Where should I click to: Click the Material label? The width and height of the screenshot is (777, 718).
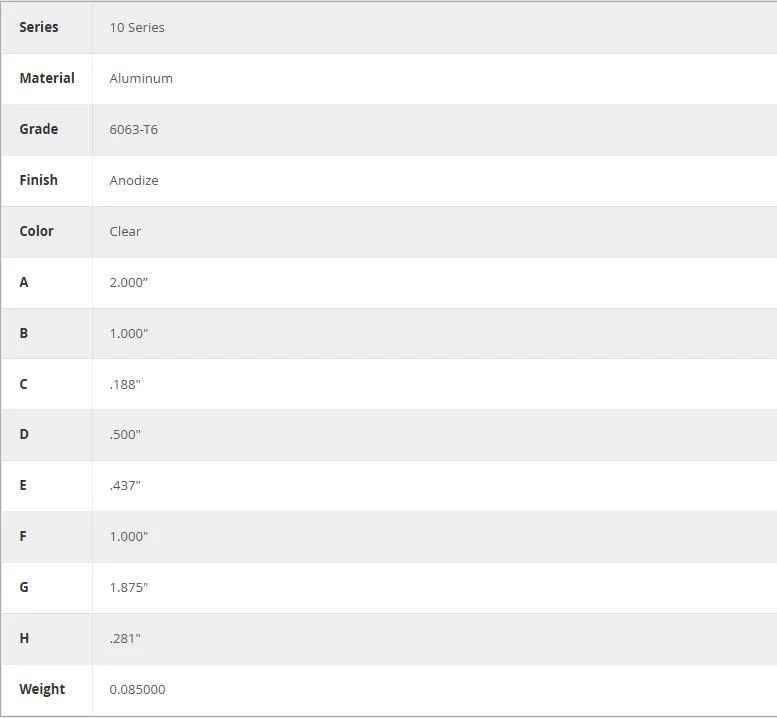tap(47, 78)
